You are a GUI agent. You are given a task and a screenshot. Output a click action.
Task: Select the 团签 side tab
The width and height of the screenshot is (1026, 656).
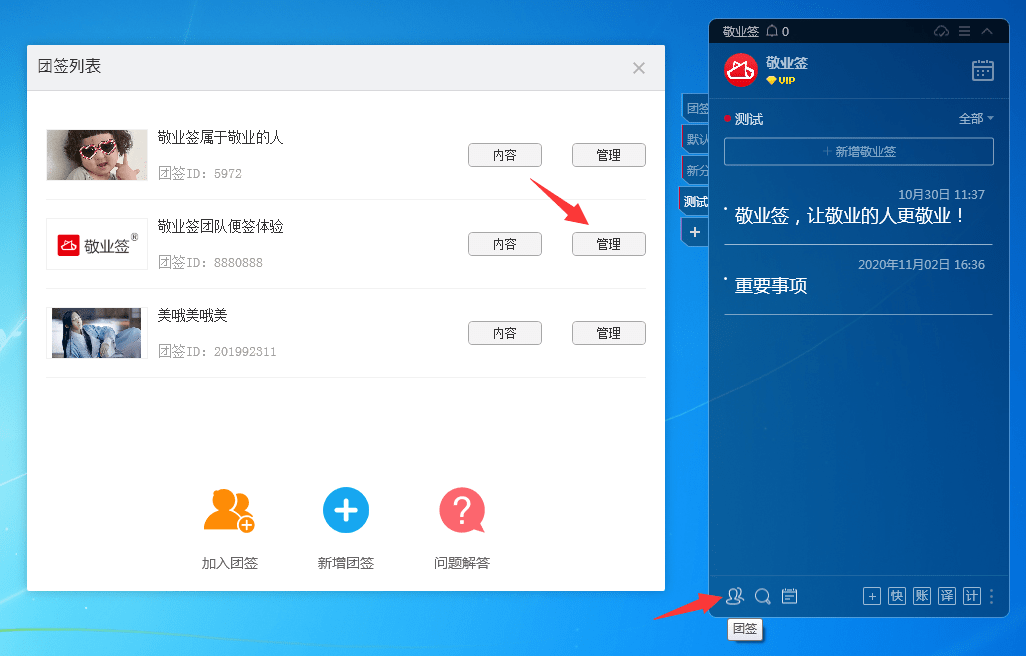(696, 108)
